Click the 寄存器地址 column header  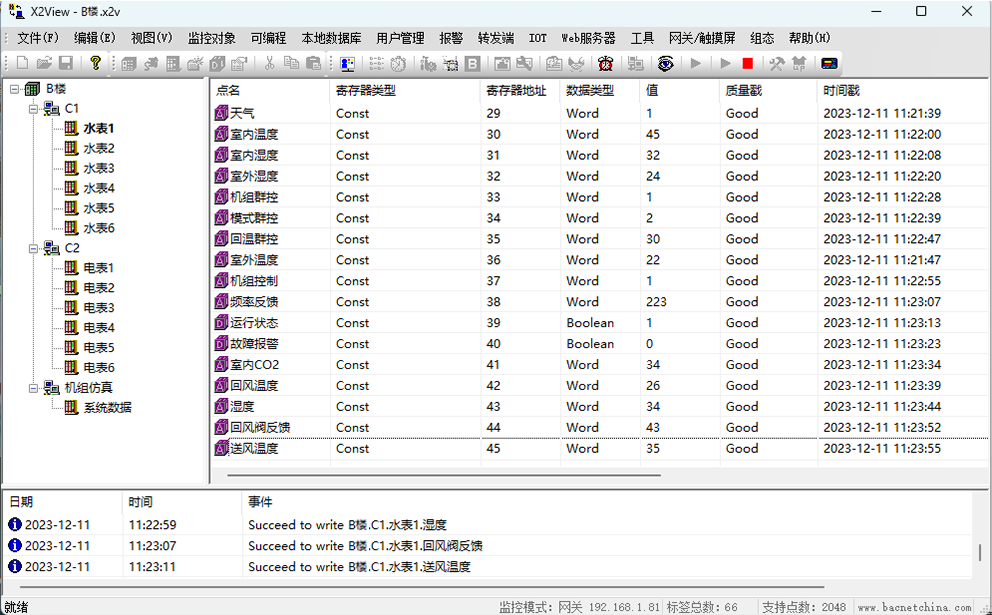516,90
